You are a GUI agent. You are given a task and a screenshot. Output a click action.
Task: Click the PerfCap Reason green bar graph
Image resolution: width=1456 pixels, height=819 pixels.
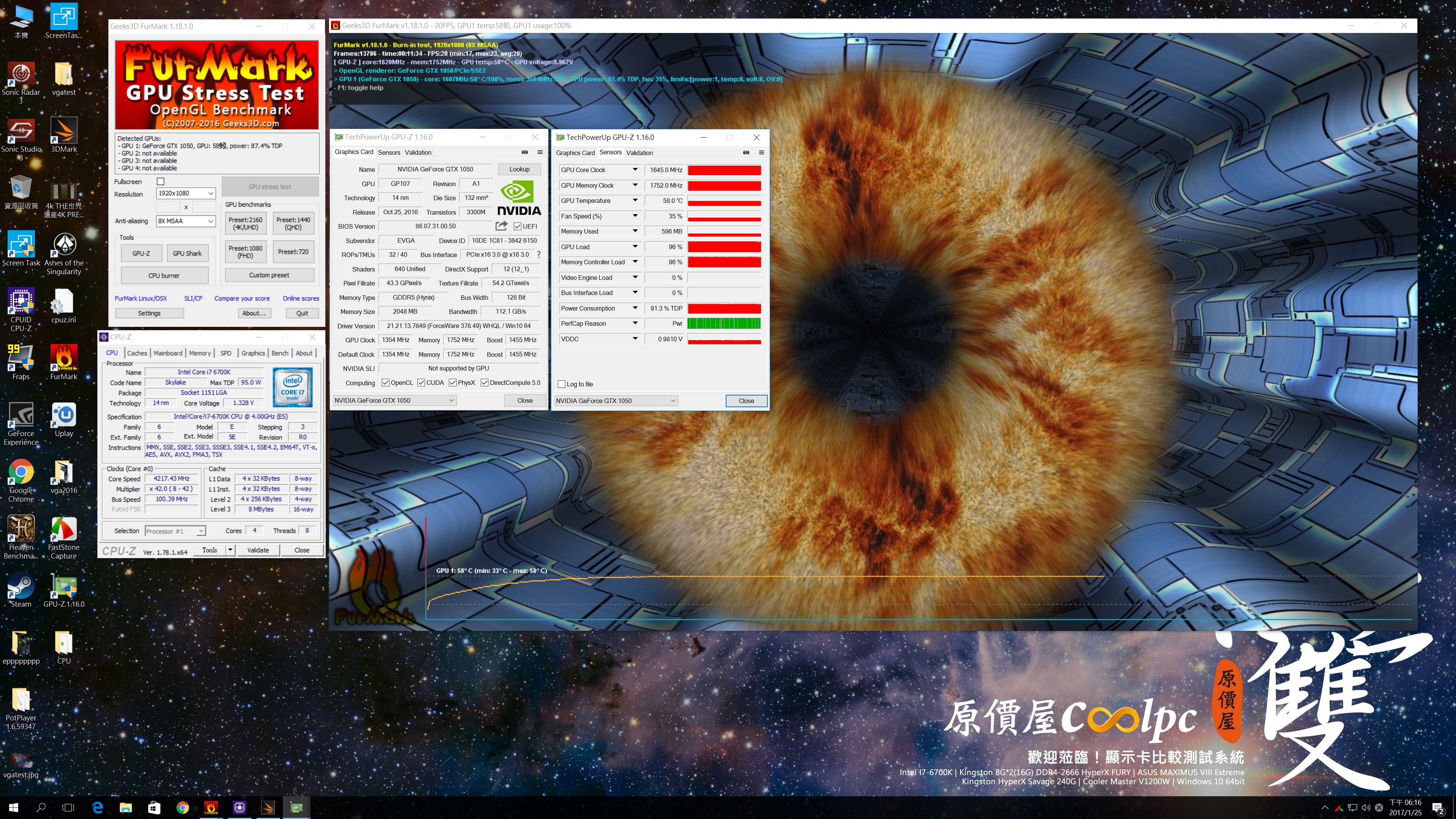coord(724,323)
